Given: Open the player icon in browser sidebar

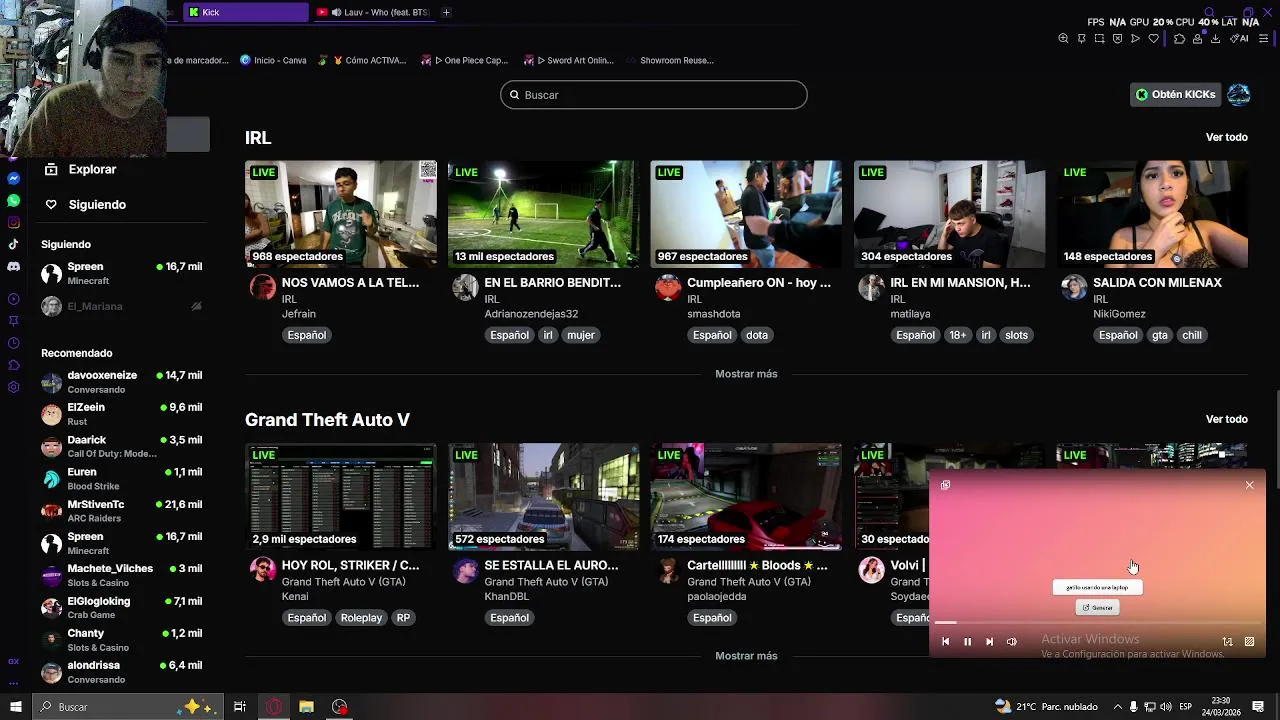Looking at the screenshot, I should 14,299.
